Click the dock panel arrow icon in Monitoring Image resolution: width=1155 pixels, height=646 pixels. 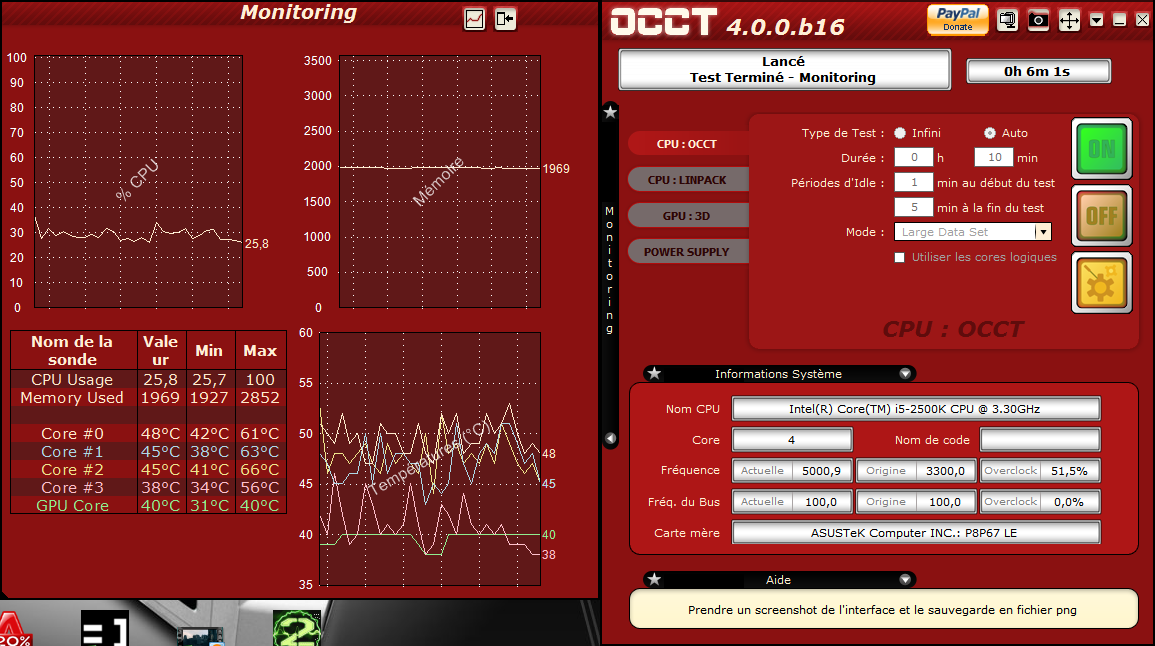tap(505, 19)
